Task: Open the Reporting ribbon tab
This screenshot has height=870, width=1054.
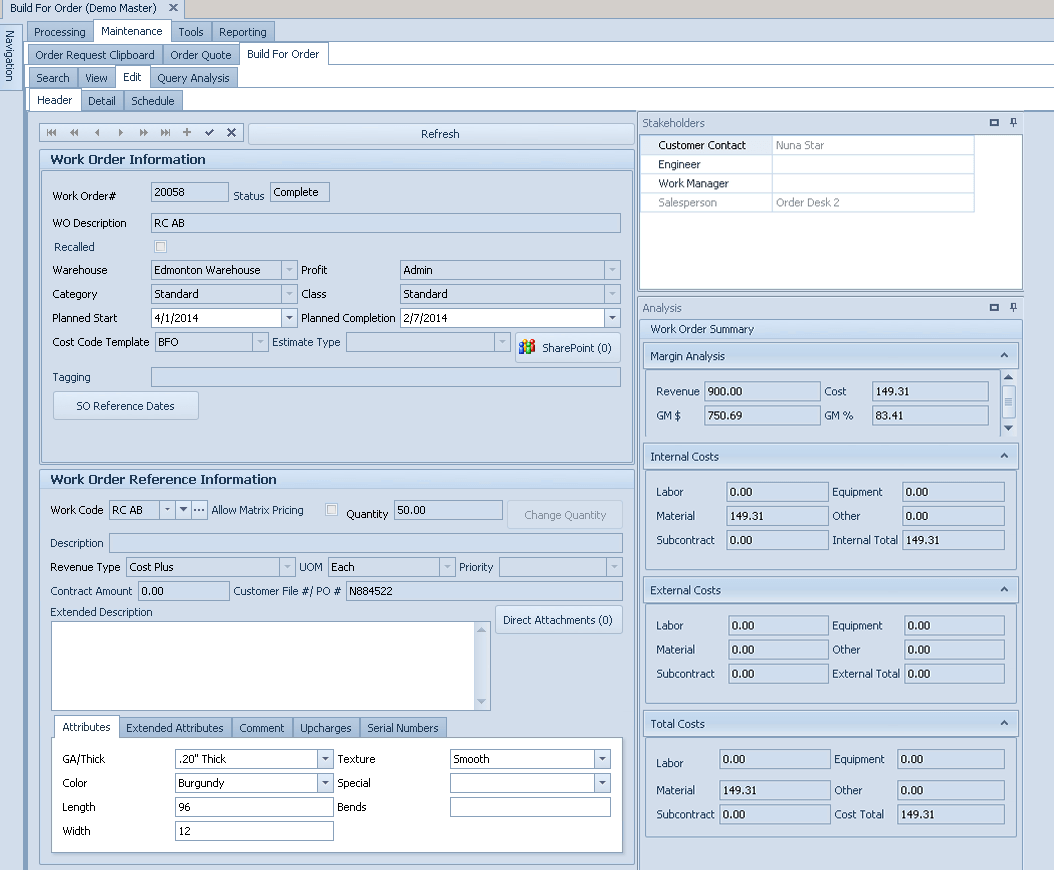Action: 243,31
